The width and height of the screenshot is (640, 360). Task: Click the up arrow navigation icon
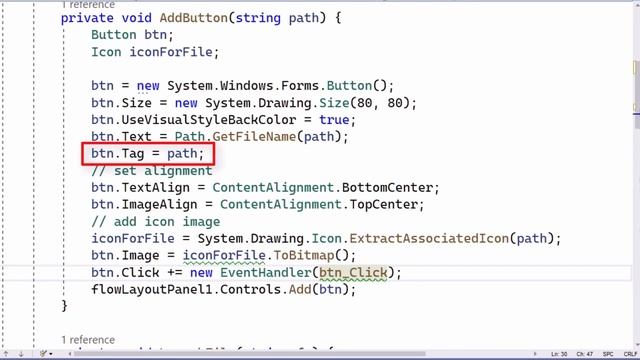coord(6,354)
